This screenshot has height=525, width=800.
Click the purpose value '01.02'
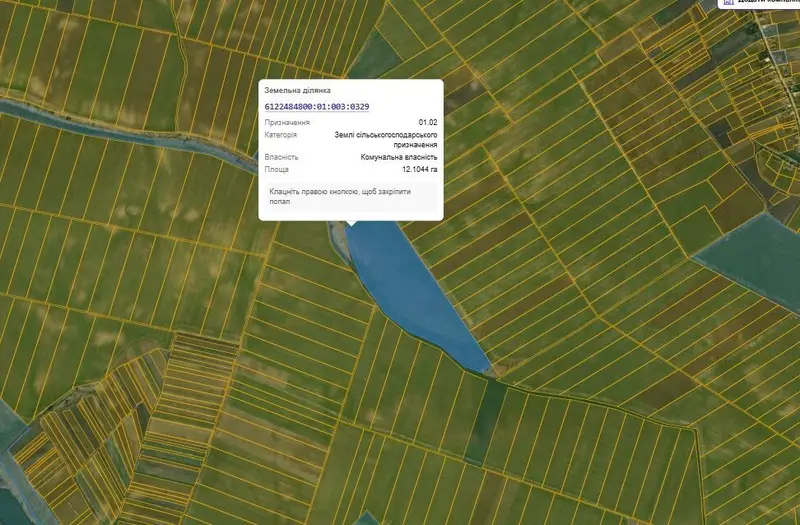click(x=428, y=122)
